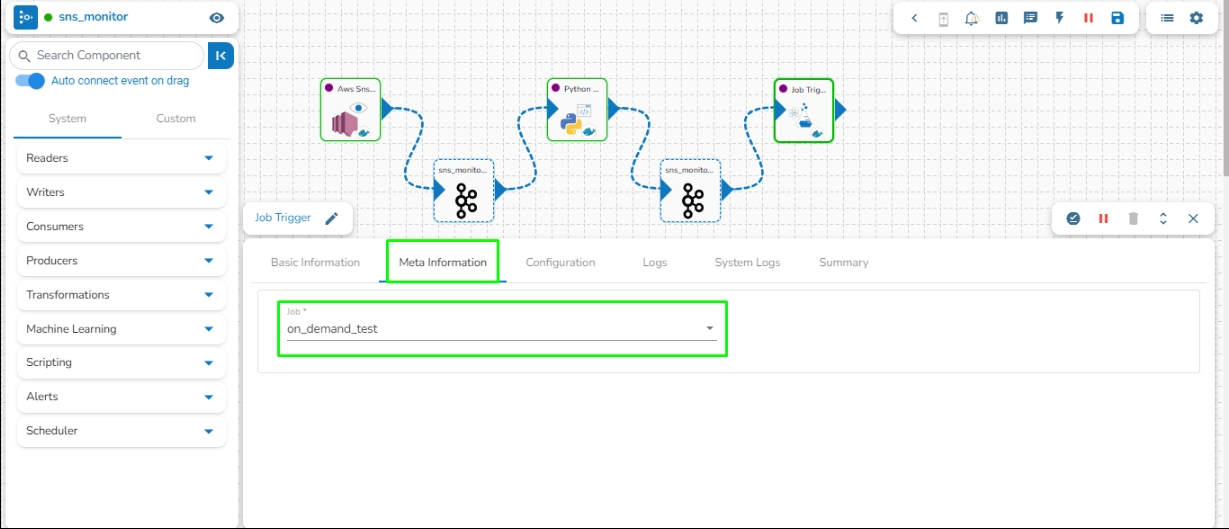Switch to the System components tab
1229x529 pixels.
point(68,118)
